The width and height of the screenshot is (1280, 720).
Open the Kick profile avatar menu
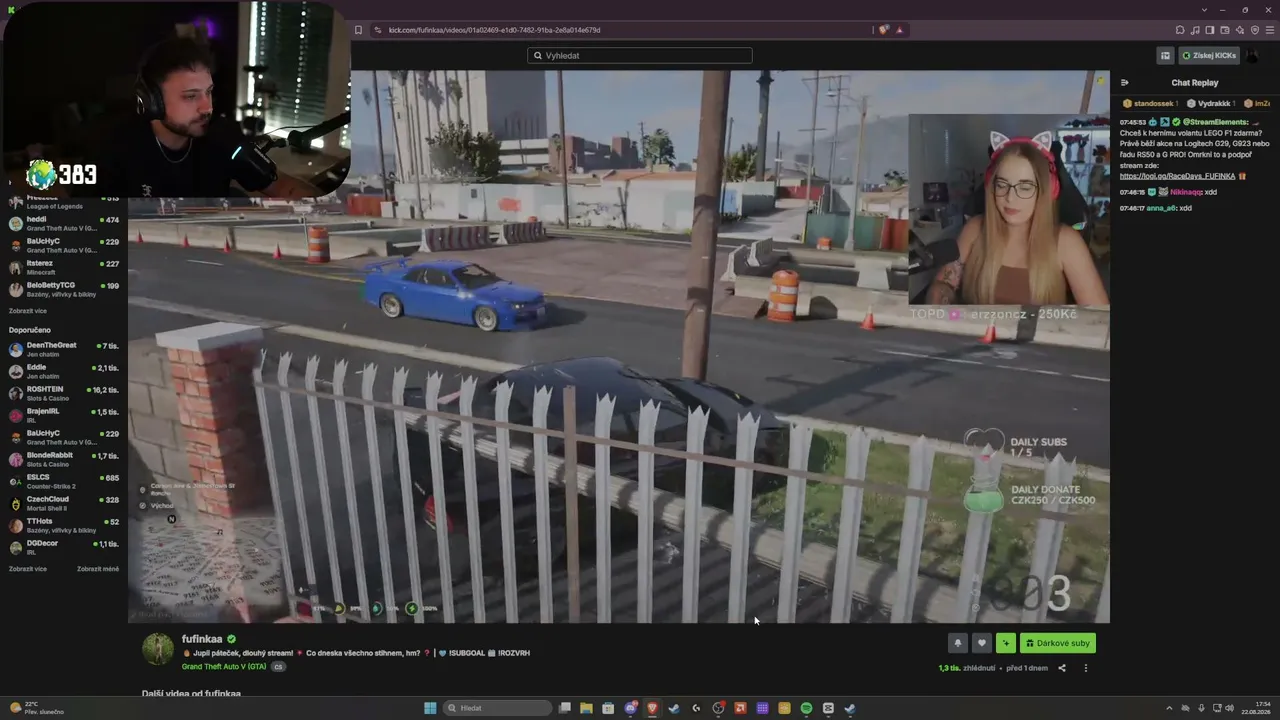click(x=1254, y=56)
